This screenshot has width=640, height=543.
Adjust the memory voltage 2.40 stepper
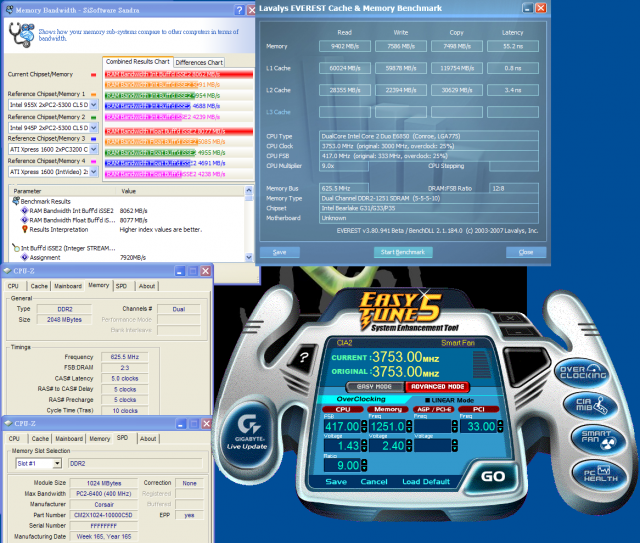409,445
